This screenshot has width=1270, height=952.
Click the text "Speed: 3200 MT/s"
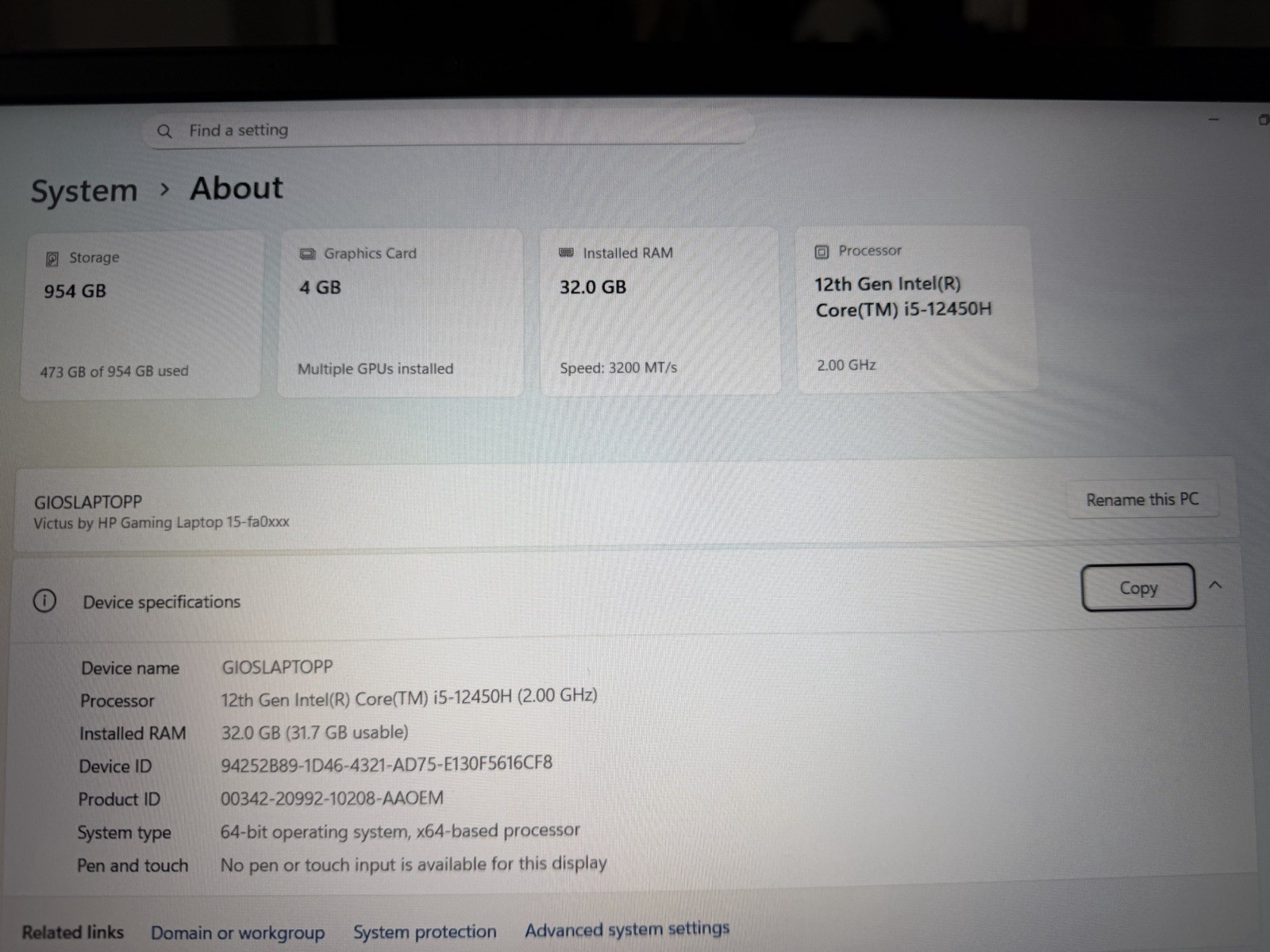click(618, 368)
